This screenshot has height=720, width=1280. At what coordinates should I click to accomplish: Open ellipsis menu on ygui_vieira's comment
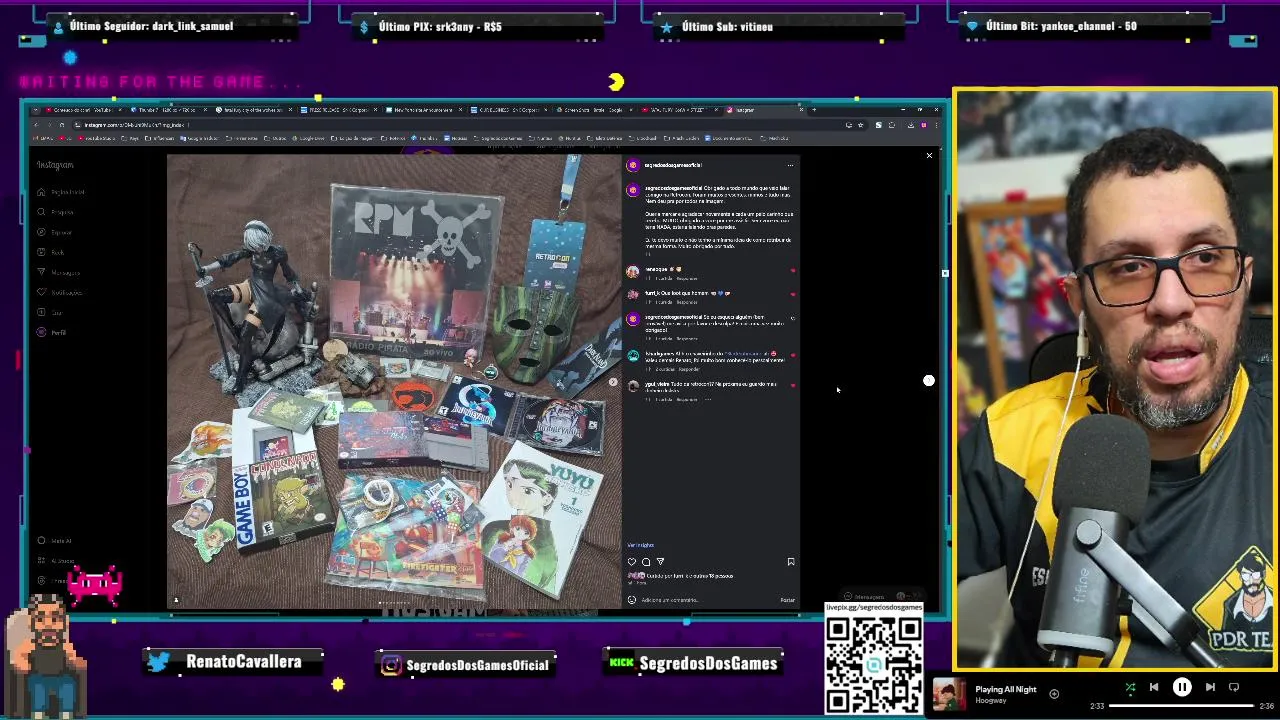(708, 399)
